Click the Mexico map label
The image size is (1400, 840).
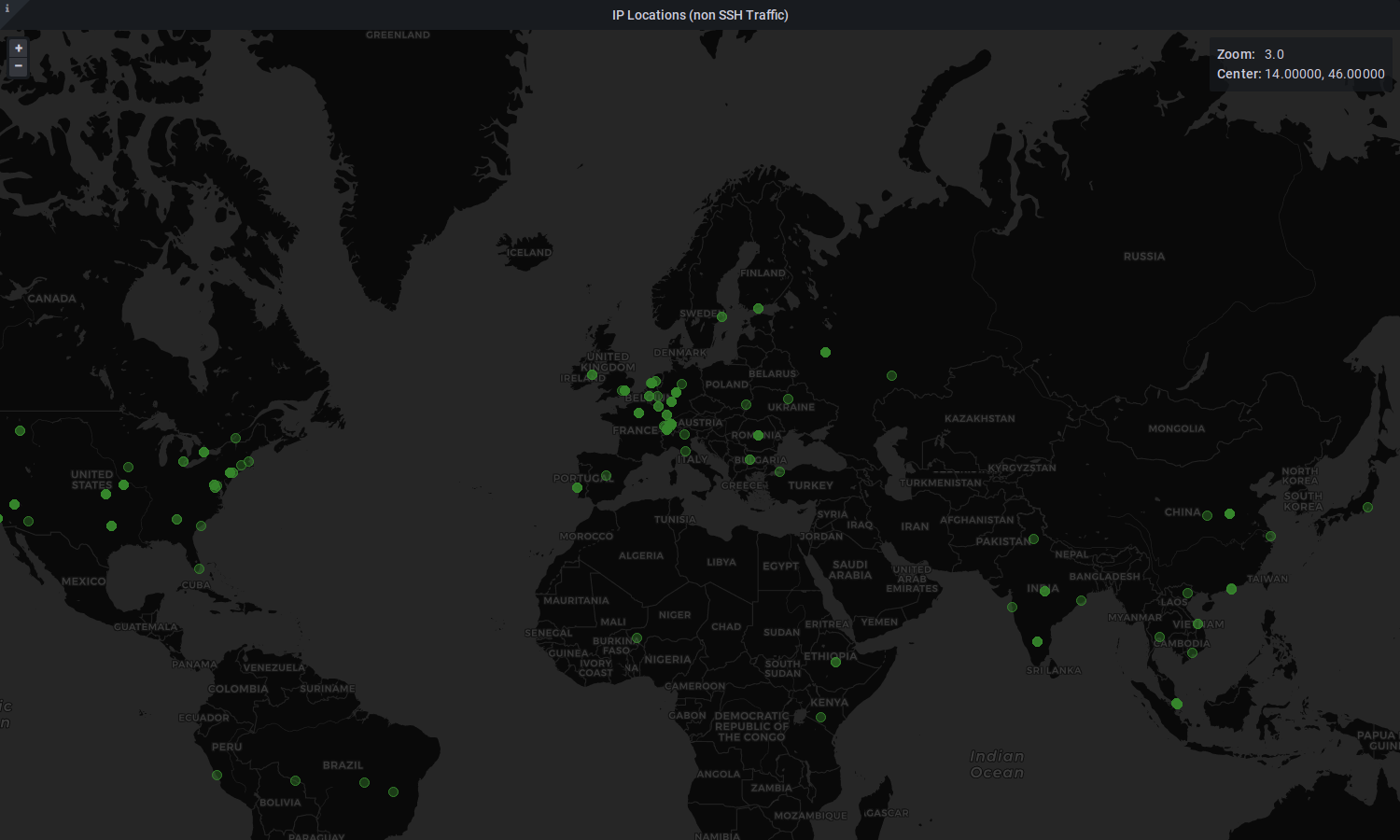(84, 581)
